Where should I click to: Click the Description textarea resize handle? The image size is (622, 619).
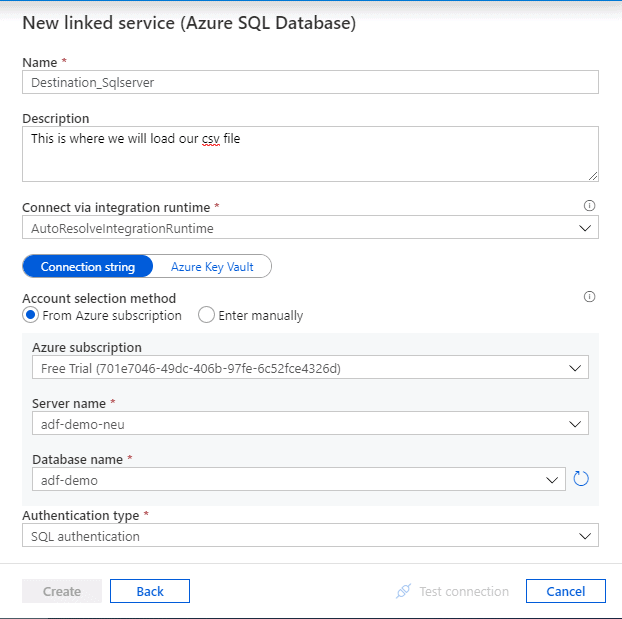pos(593,176)
